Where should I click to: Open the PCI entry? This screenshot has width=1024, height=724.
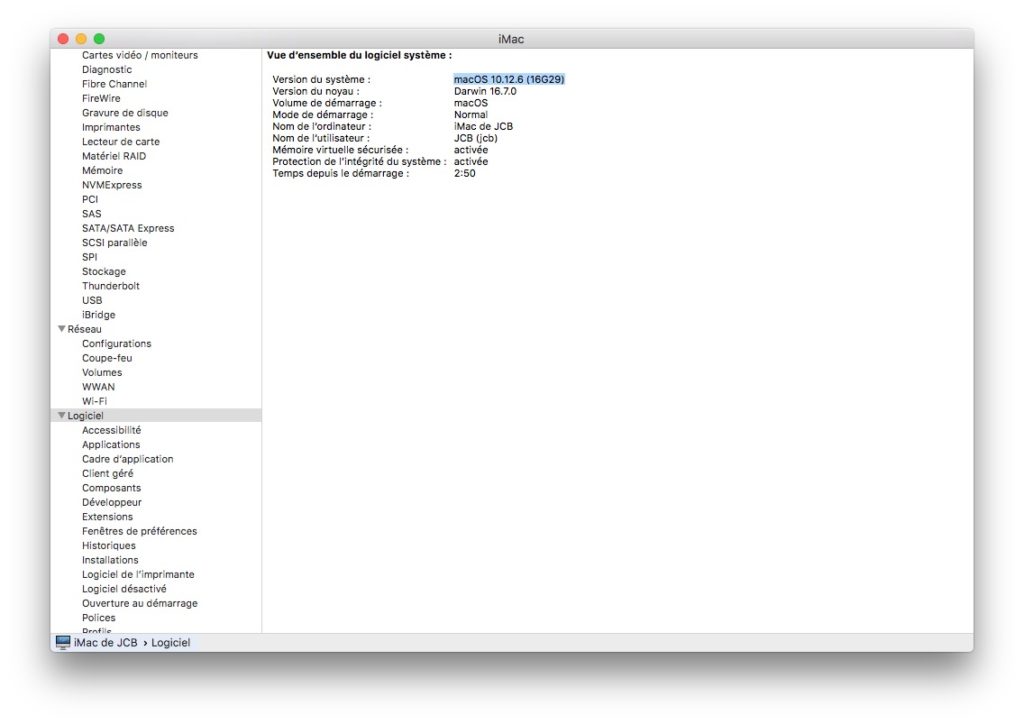tap(90, 199)
